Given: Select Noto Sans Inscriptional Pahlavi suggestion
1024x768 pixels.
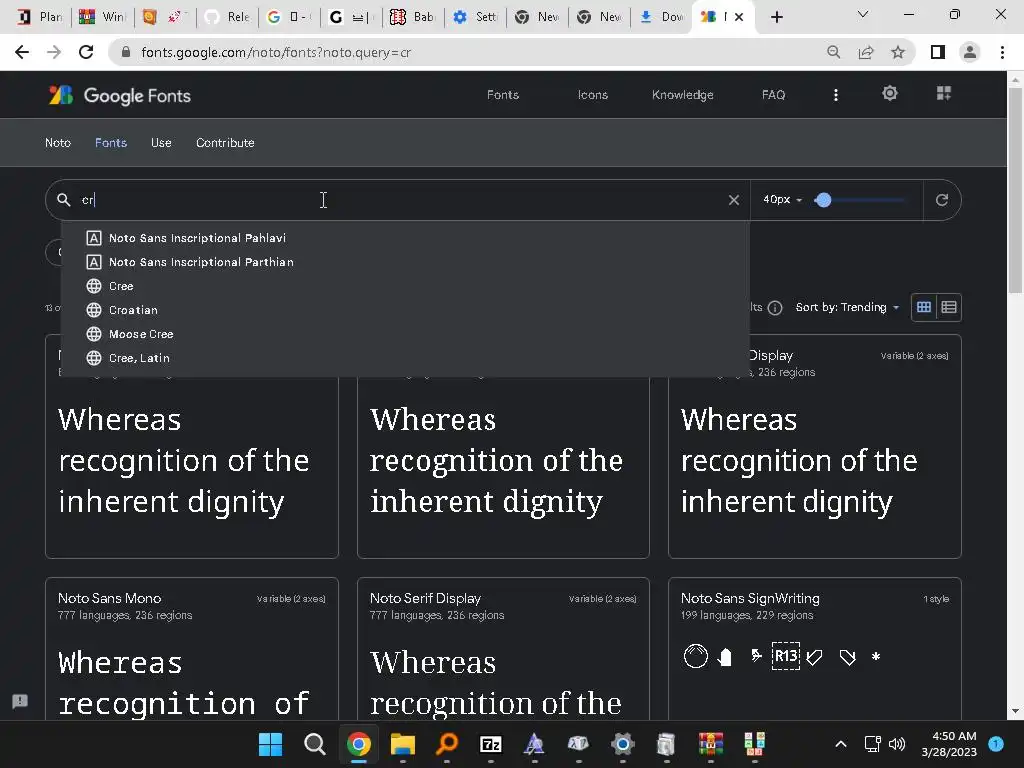Looking at the screenshot, I should coord(405,238).
